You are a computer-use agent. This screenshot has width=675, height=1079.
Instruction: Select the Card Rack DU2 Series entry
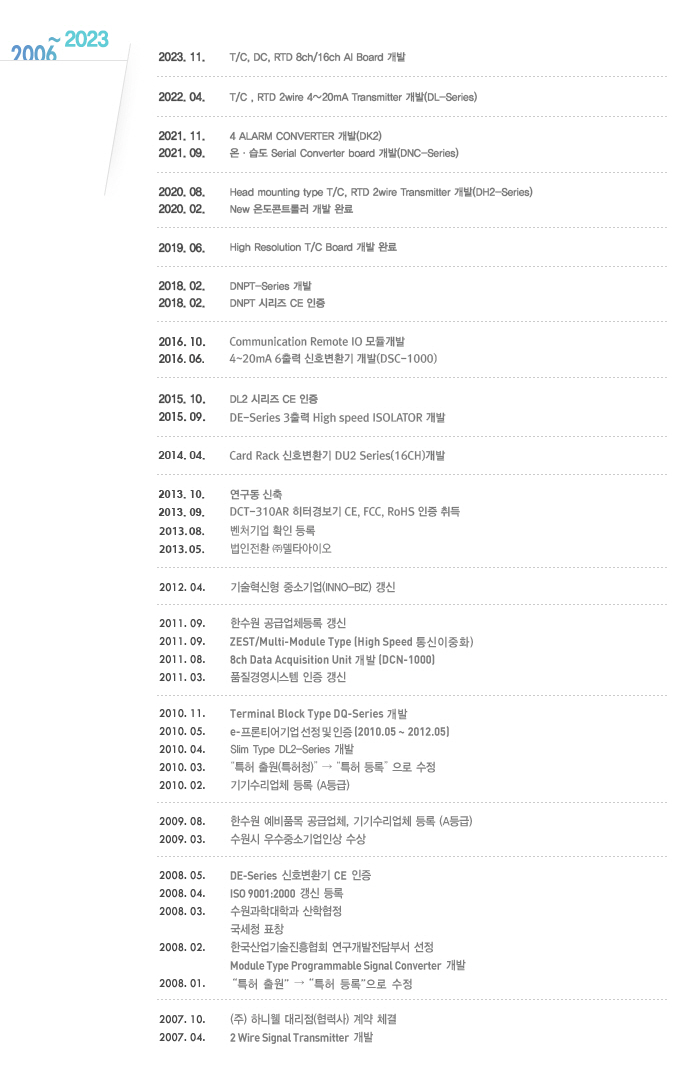(x=337, y=456)
